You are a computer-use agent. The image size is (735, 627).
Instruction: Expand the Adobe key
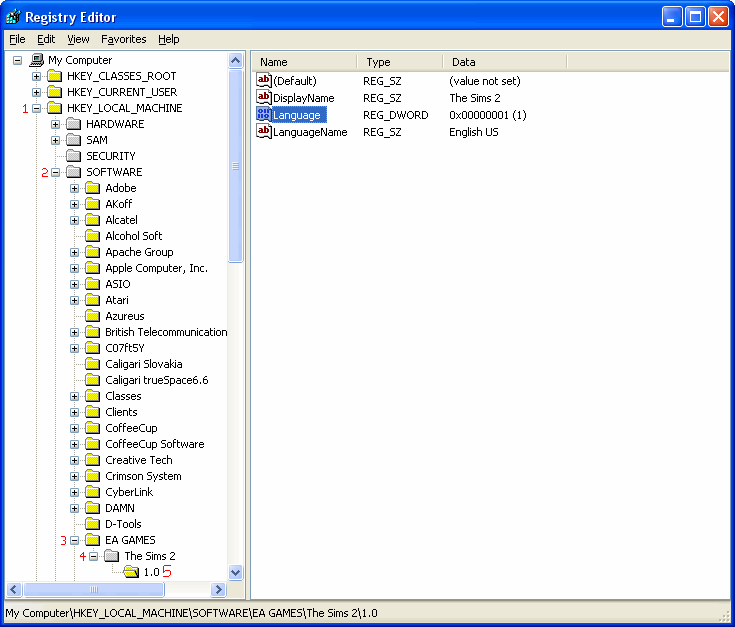(75, 188)
